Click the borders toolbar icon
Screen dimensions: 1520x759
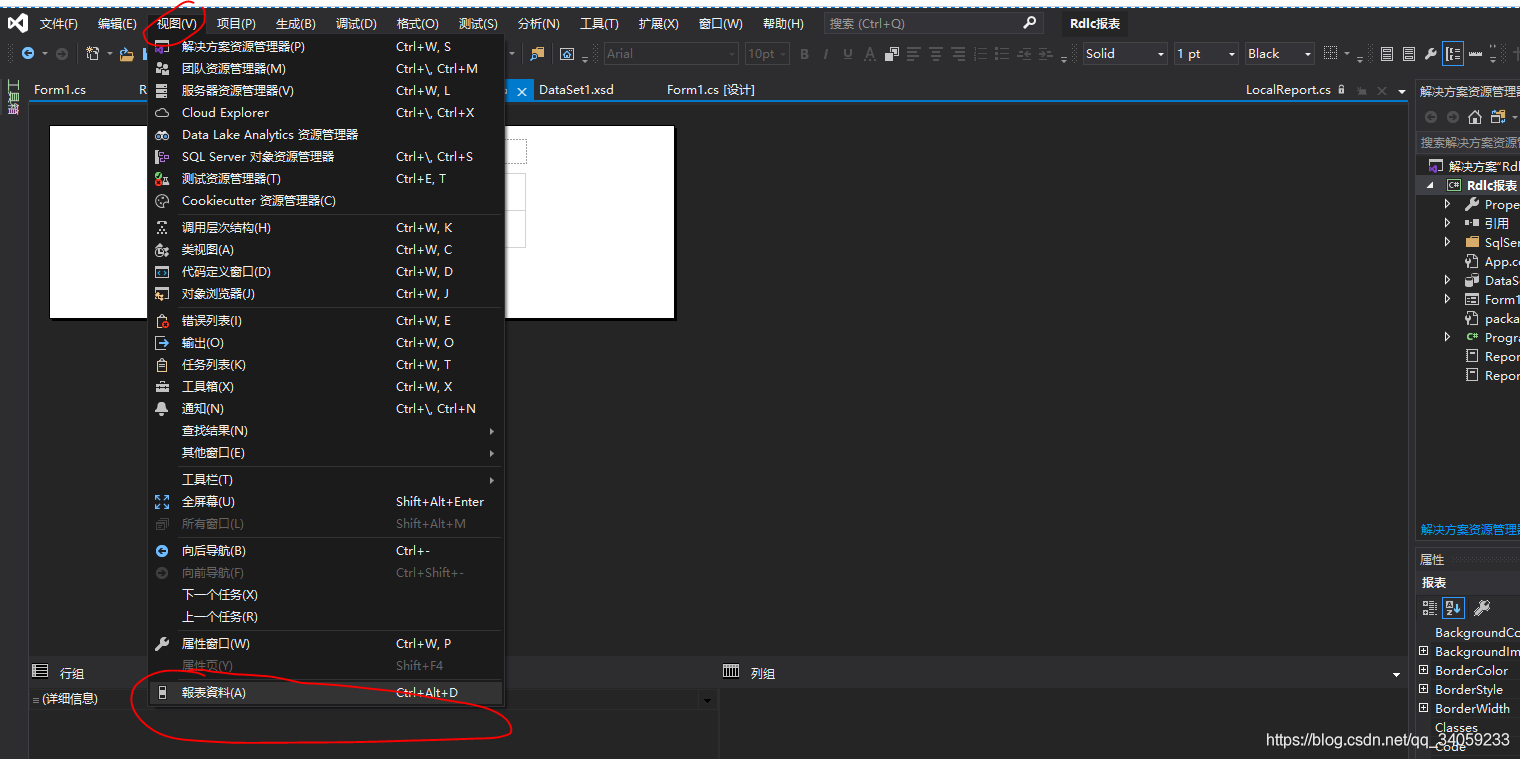tap(1331, 54)
